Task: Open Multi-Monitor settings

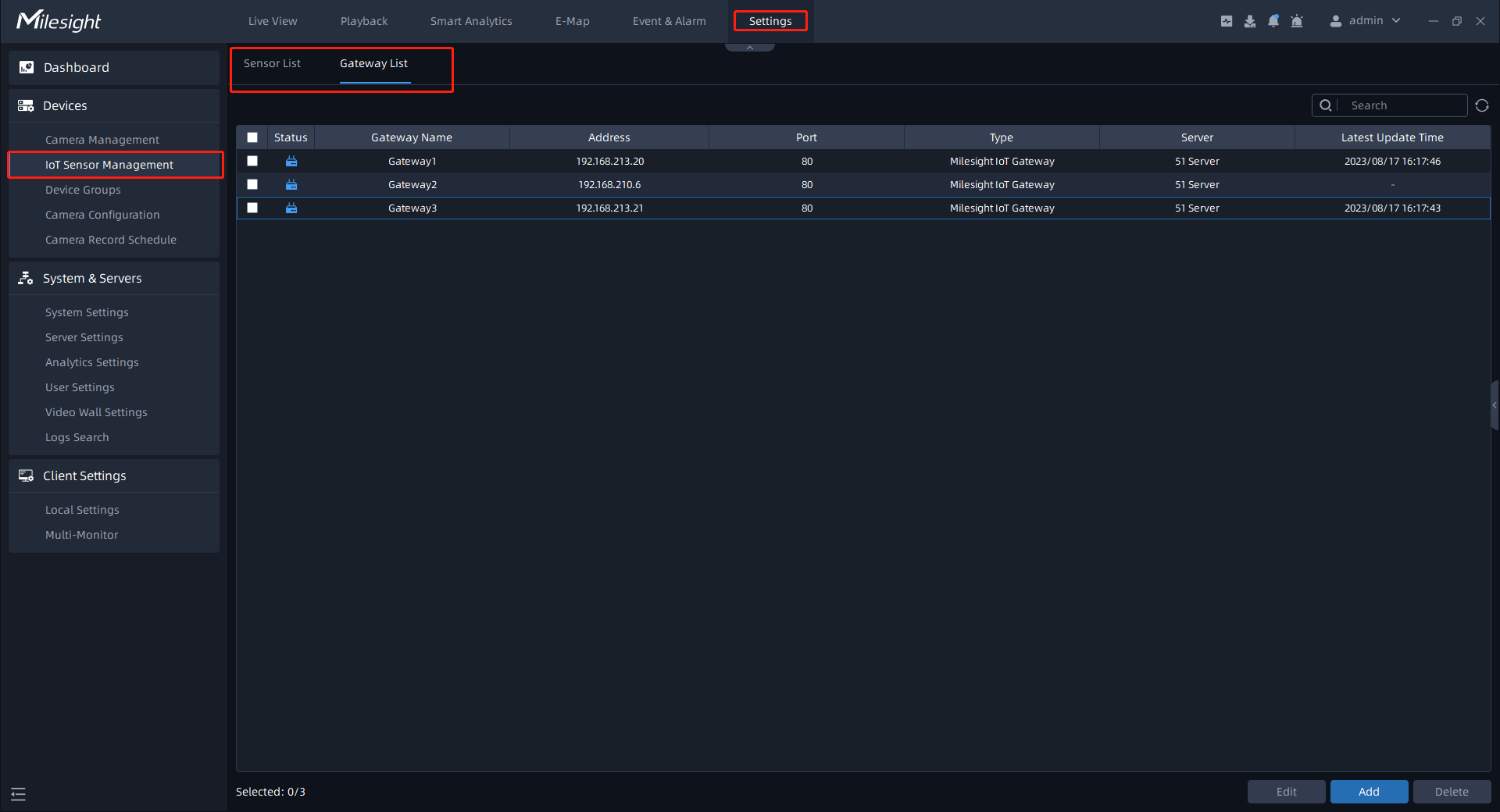Action: tap(82, 535)
